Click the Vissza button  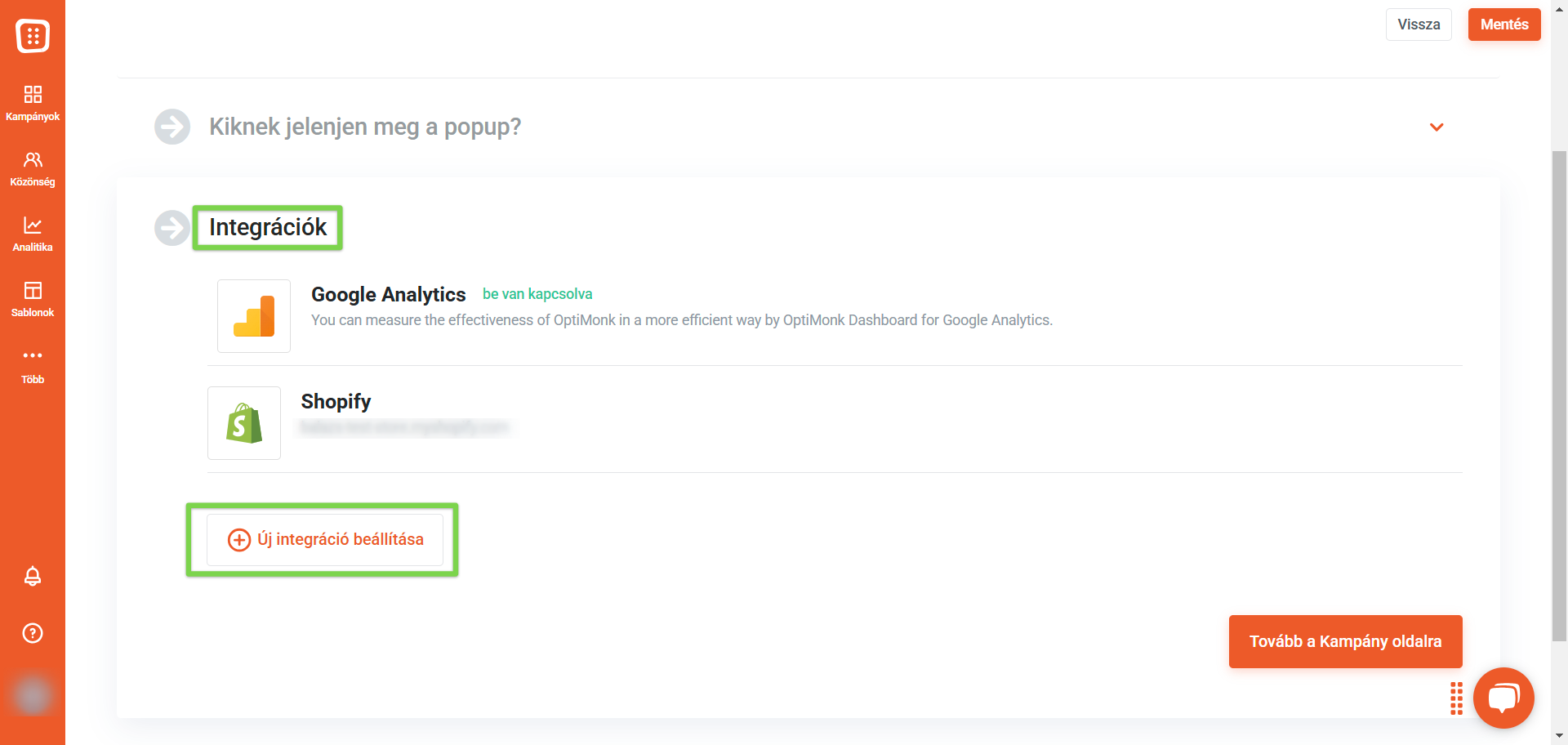point(1419,25)
